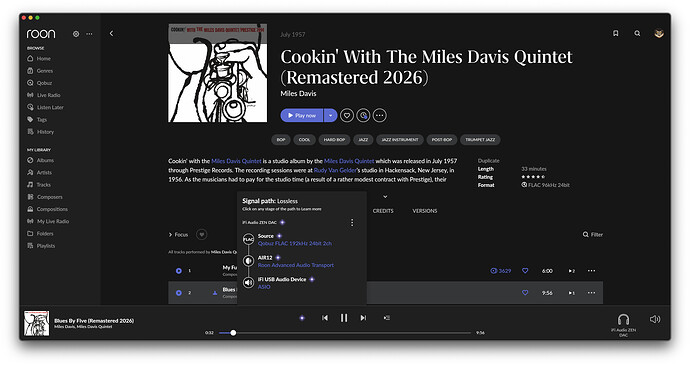
Task: Open now playing album thumbnail
Action: pos(37,324)
